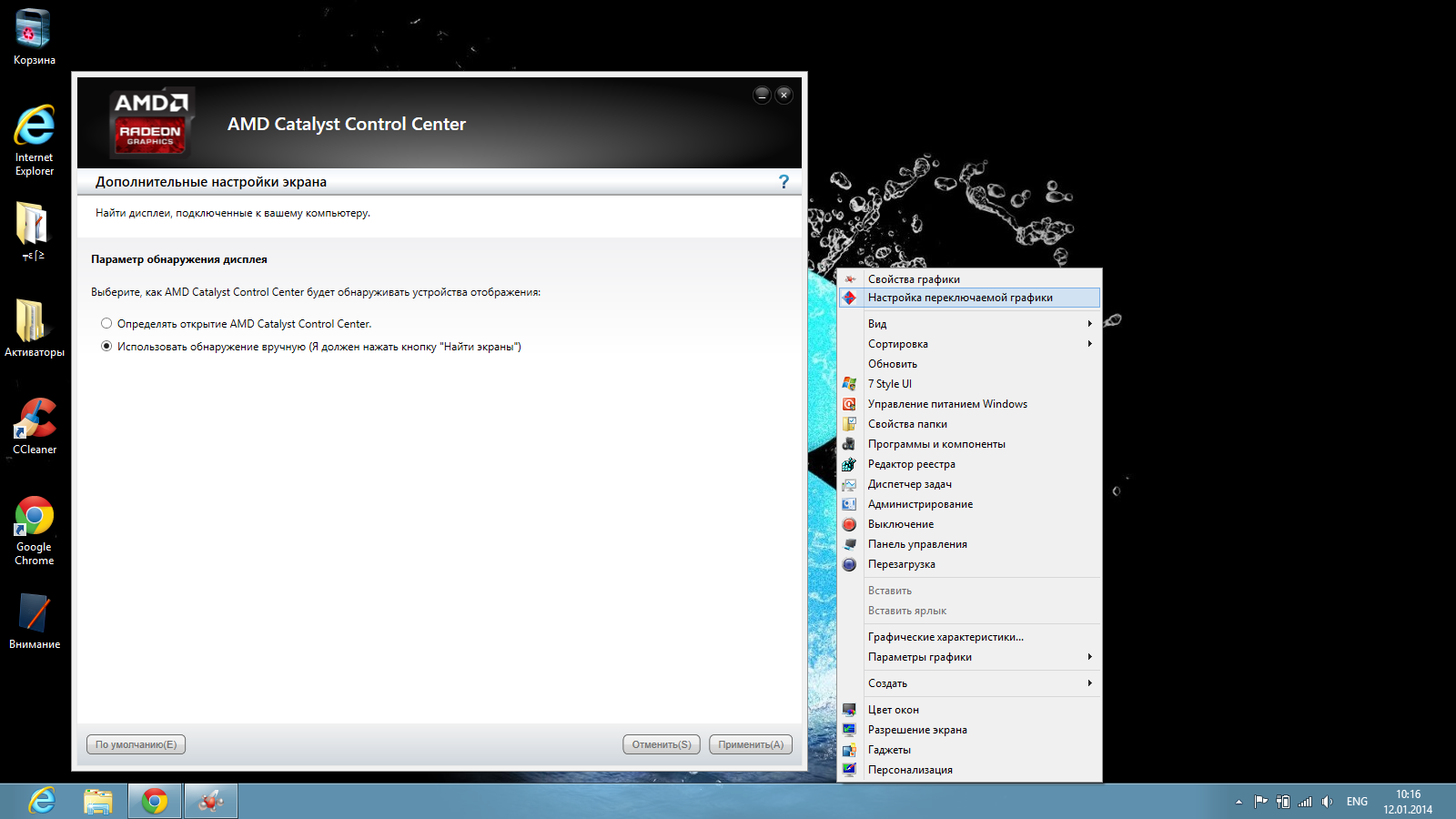The image size is (1456, 819).
Task: Expand the Создать submenu arrow
Action: point(1089,683)
